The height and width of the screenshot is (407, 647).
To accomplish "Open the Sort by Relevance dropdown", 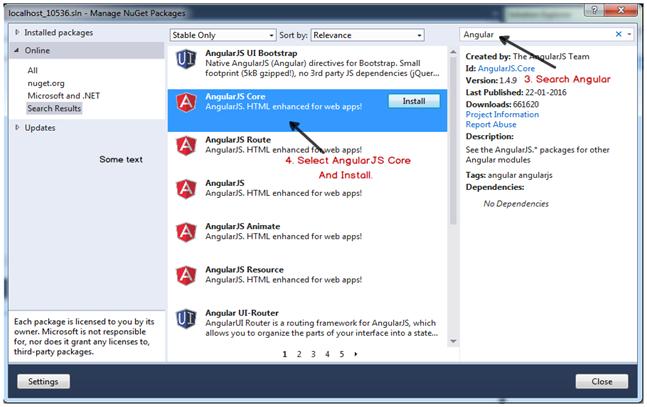I will point(367,35).
